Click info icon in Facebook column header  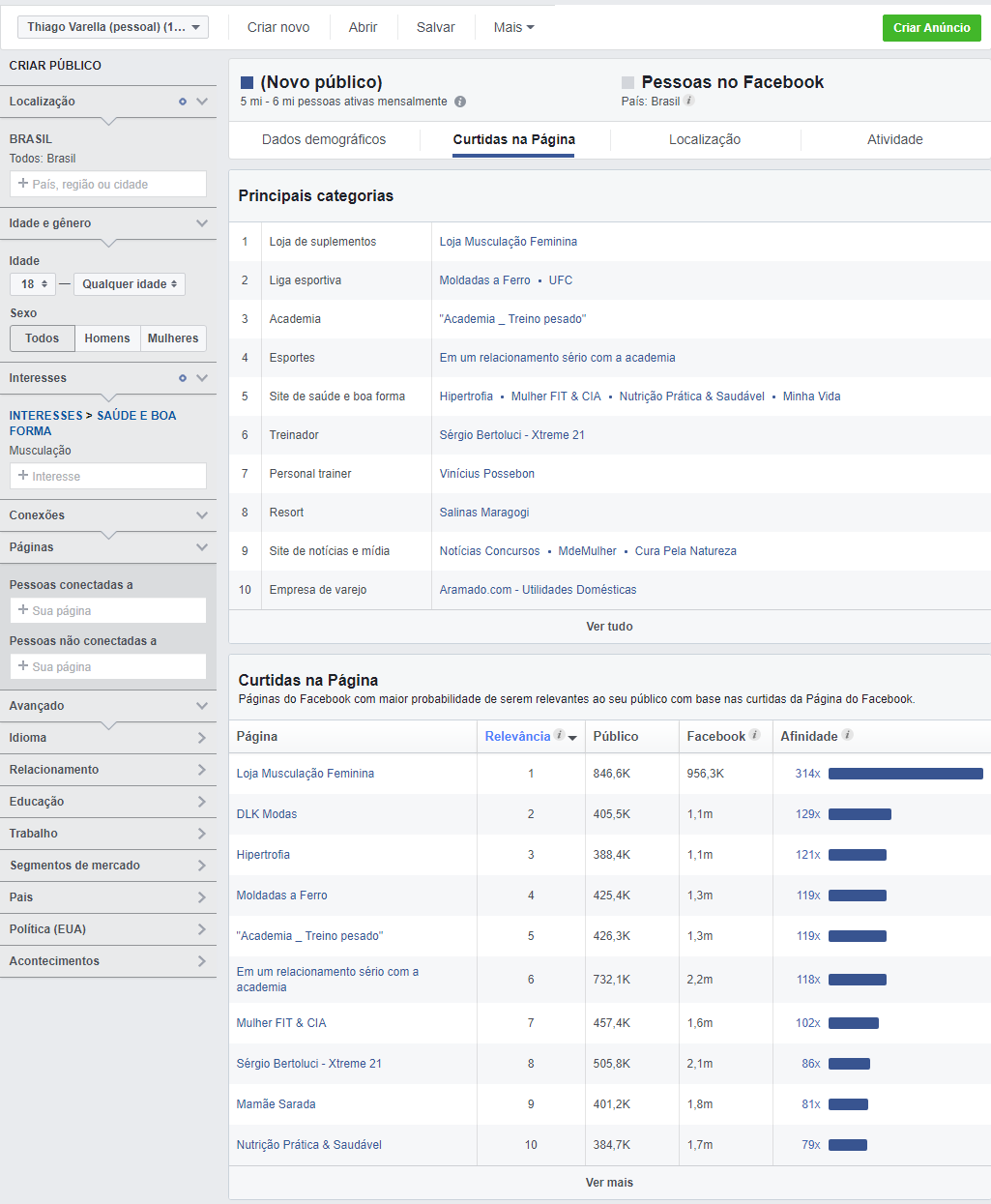pyautogui.click(x=754, y=735)
